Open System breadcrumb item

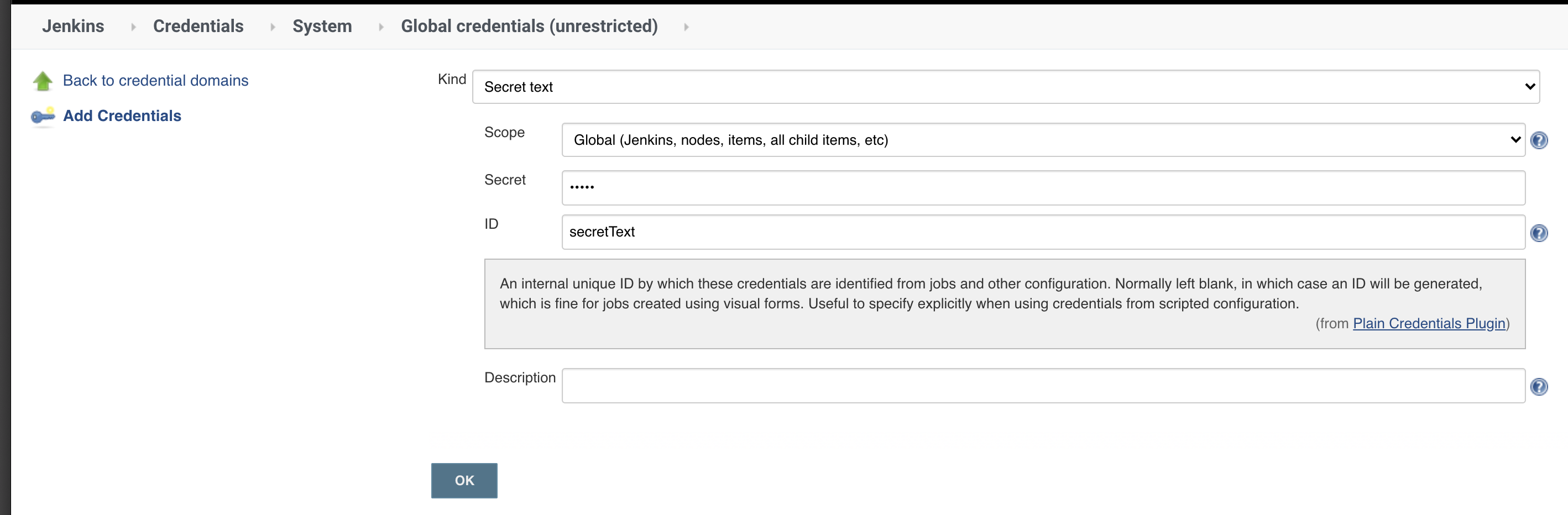tap(322, 26)
